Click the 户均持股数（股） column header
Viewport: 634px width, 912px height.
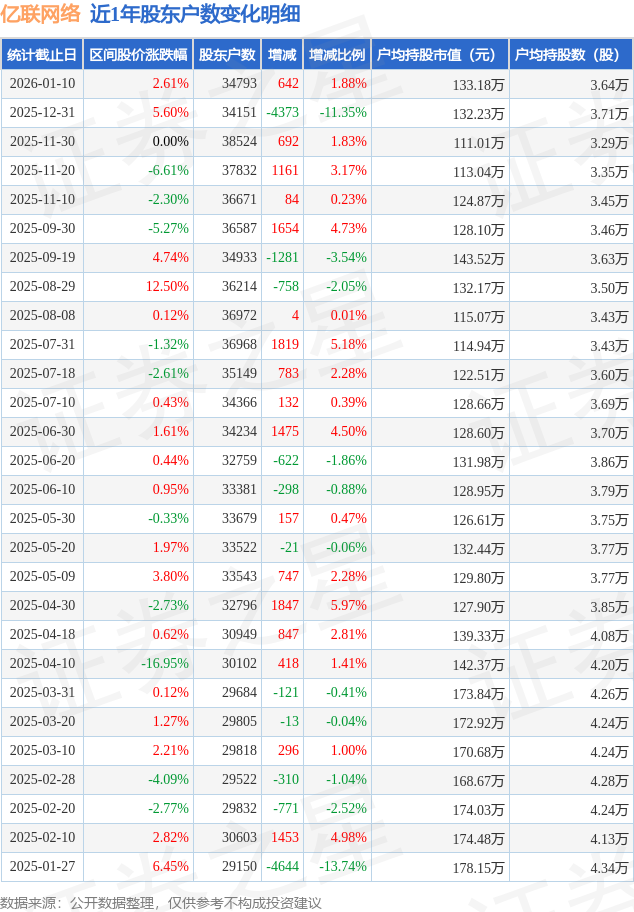click(571, 55)
